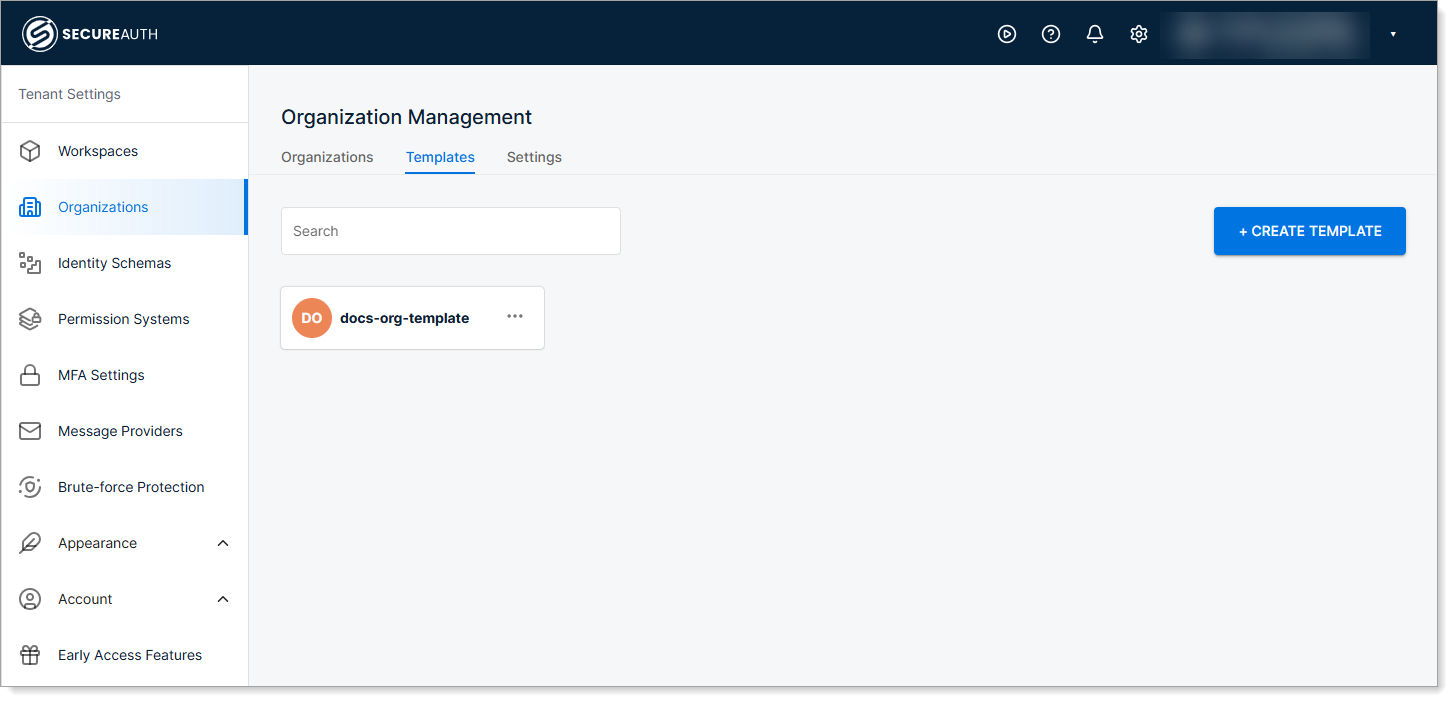Open Permission Systems settings
Image resolution: width=1453 pixels, height=702 pixels.
tap(123, 319)
